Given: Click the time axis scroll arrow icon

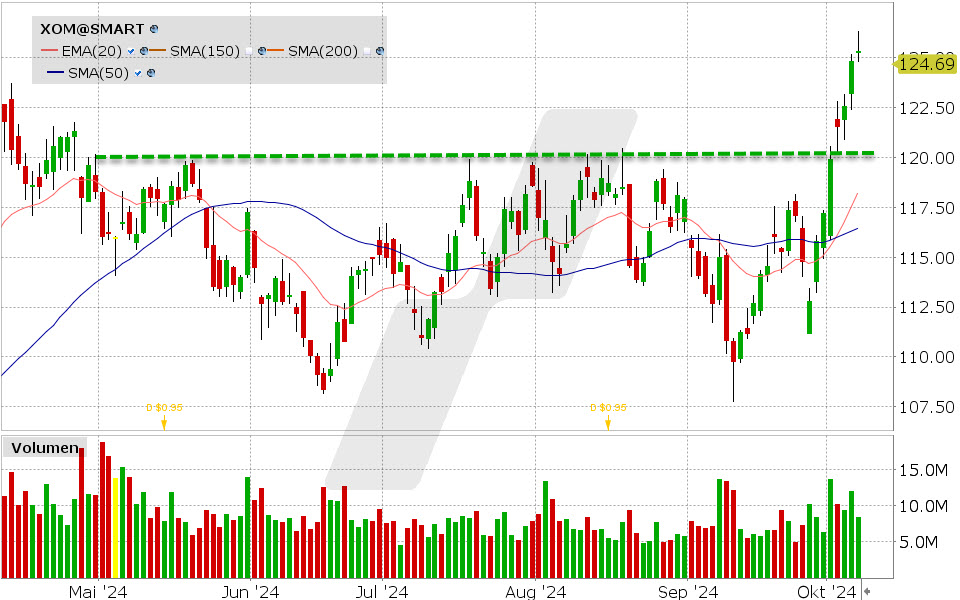Looking at the screenshot, I should (x=866, y=591).
